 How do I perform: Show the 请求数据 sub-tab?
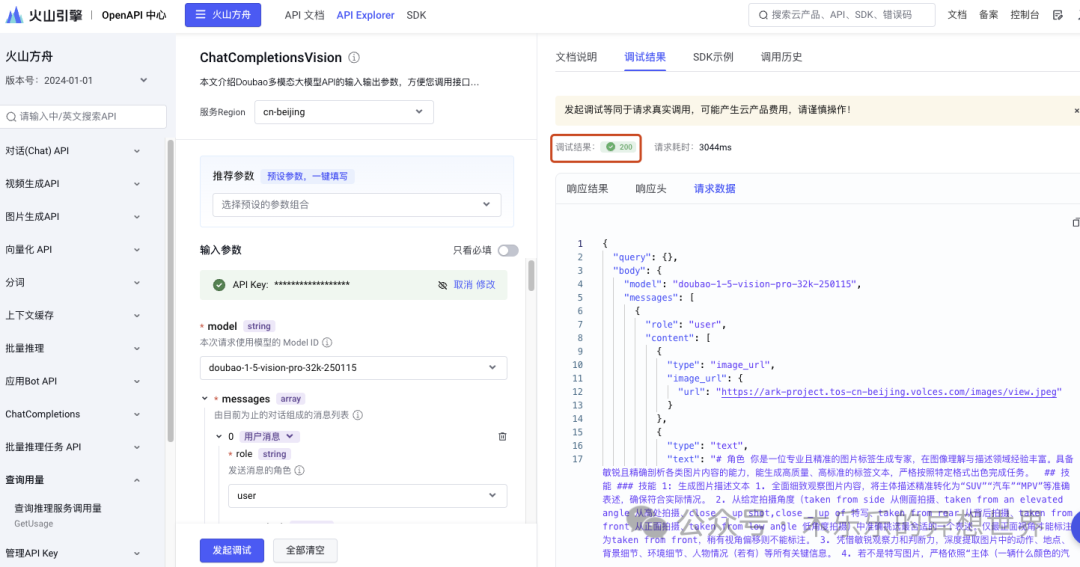[714, 189]
